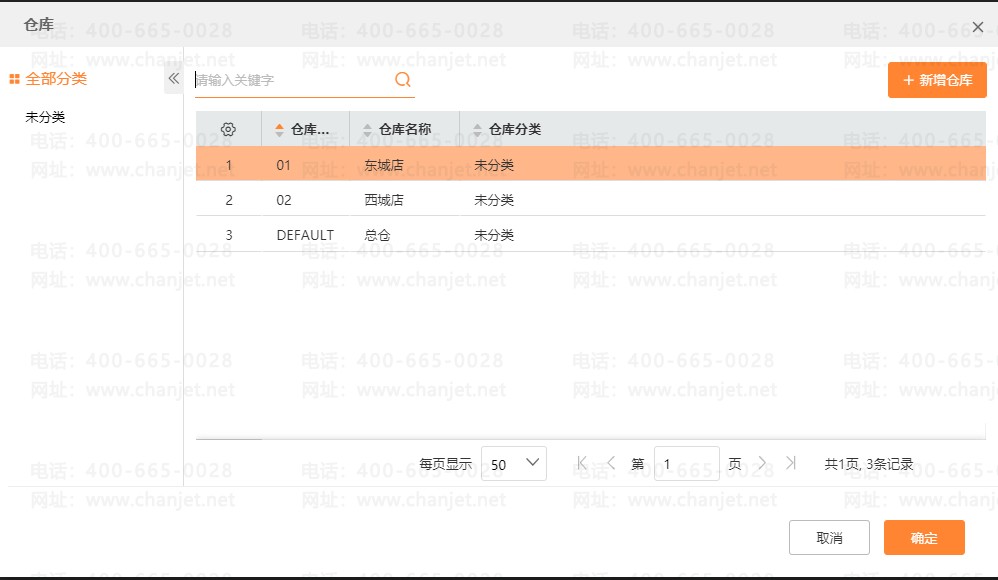Select the 西城店 warehouse row
Image resolution: width=998 pixels, height=580 pixels.
pos(385,200)
